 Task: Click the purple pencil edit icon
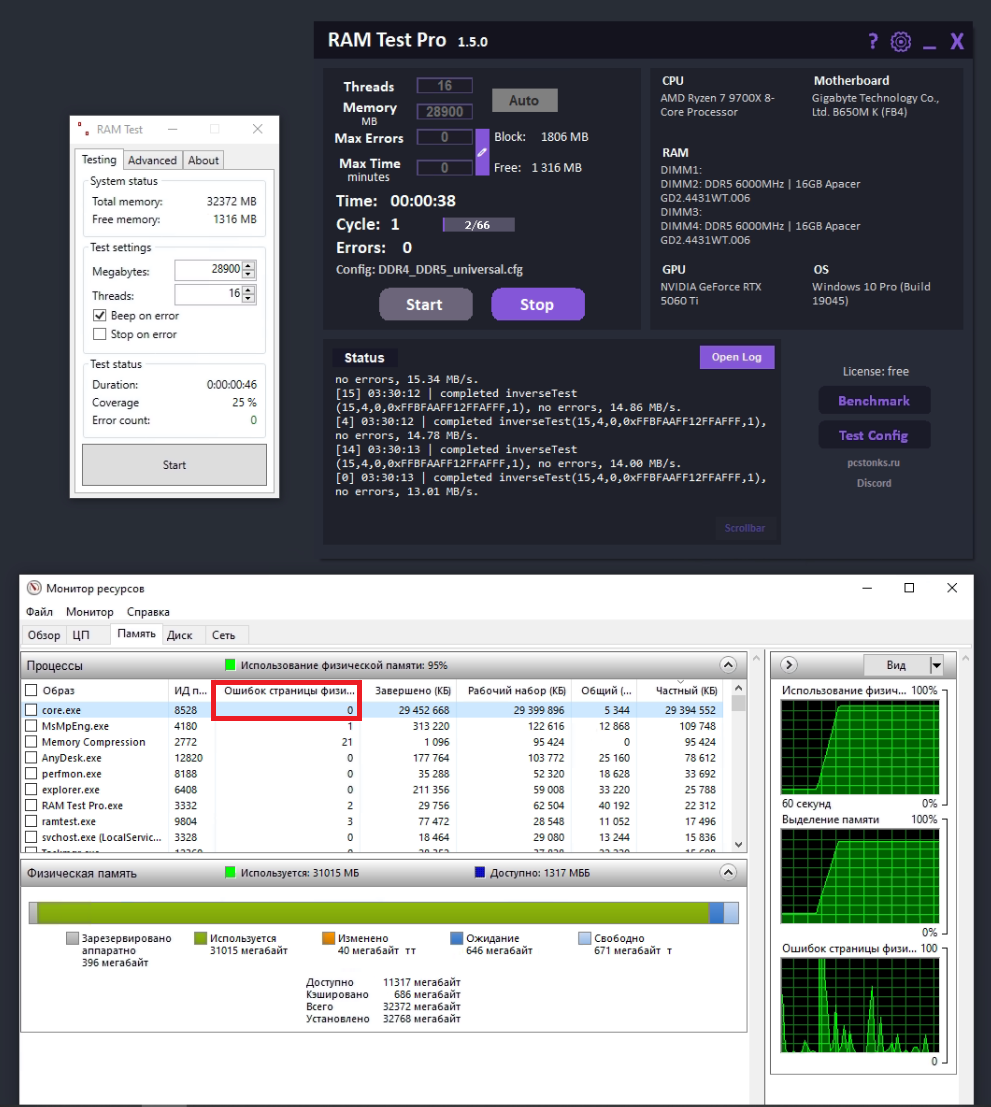pyautogui.click(x=482, y=152)
